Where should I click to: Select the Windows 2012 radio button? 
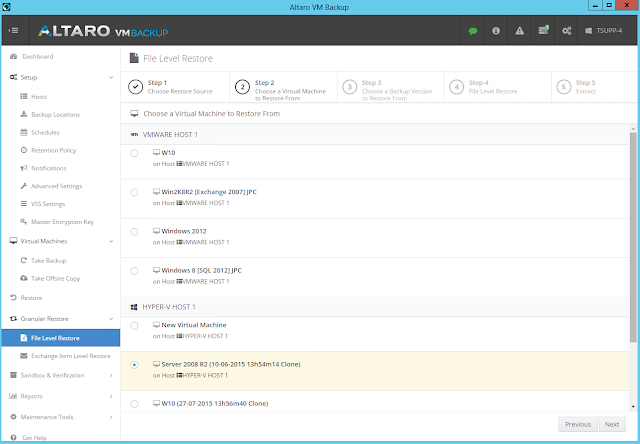click(x=134, y=231)
